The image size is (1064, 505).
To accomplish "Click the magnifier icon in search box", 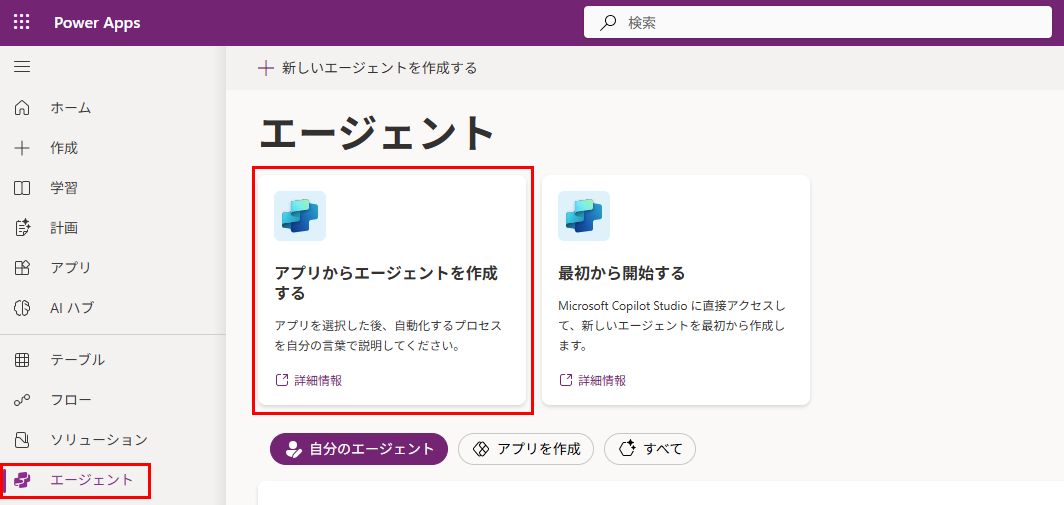I will coord(608,23).
